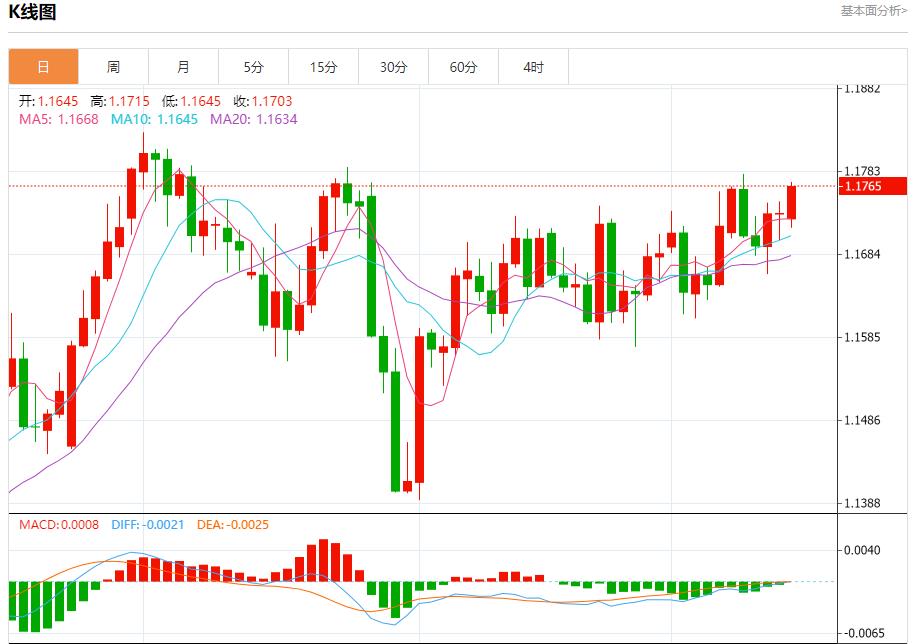Click the DIFF value label

point(150,524)
